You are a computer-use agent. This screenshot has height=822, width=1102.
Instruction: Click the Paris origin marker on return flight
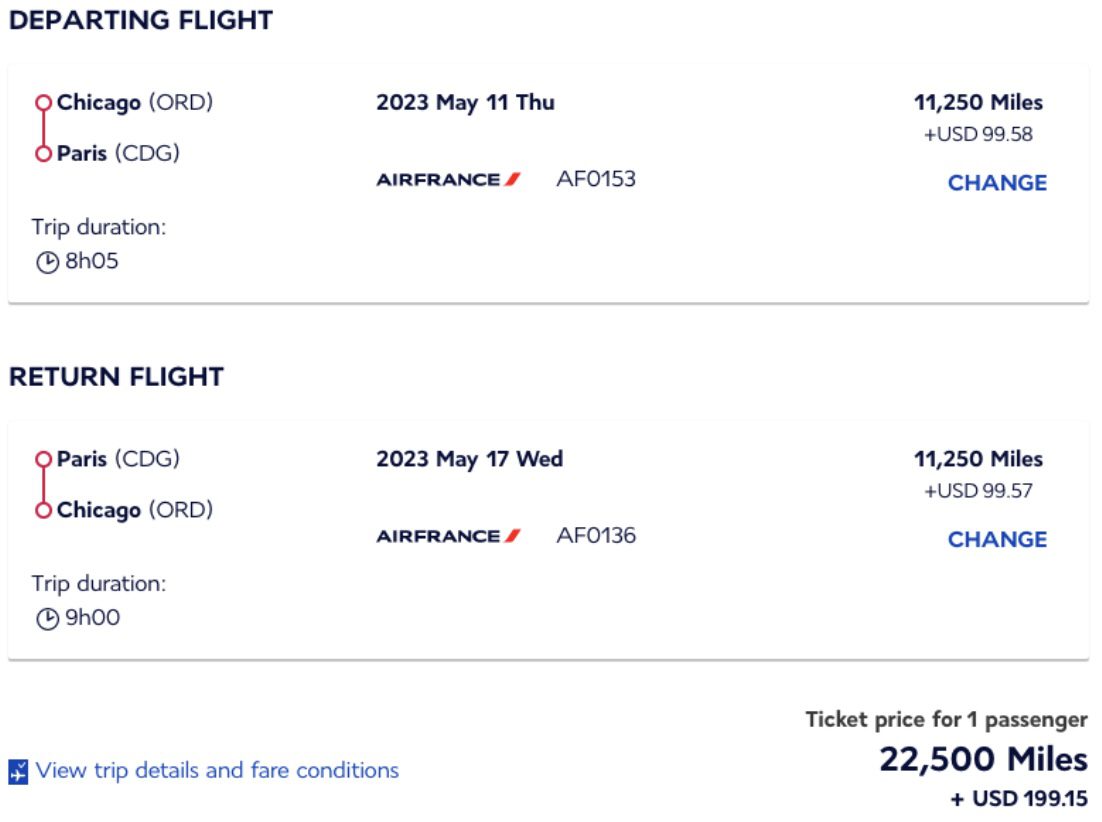tap(44, 459)
